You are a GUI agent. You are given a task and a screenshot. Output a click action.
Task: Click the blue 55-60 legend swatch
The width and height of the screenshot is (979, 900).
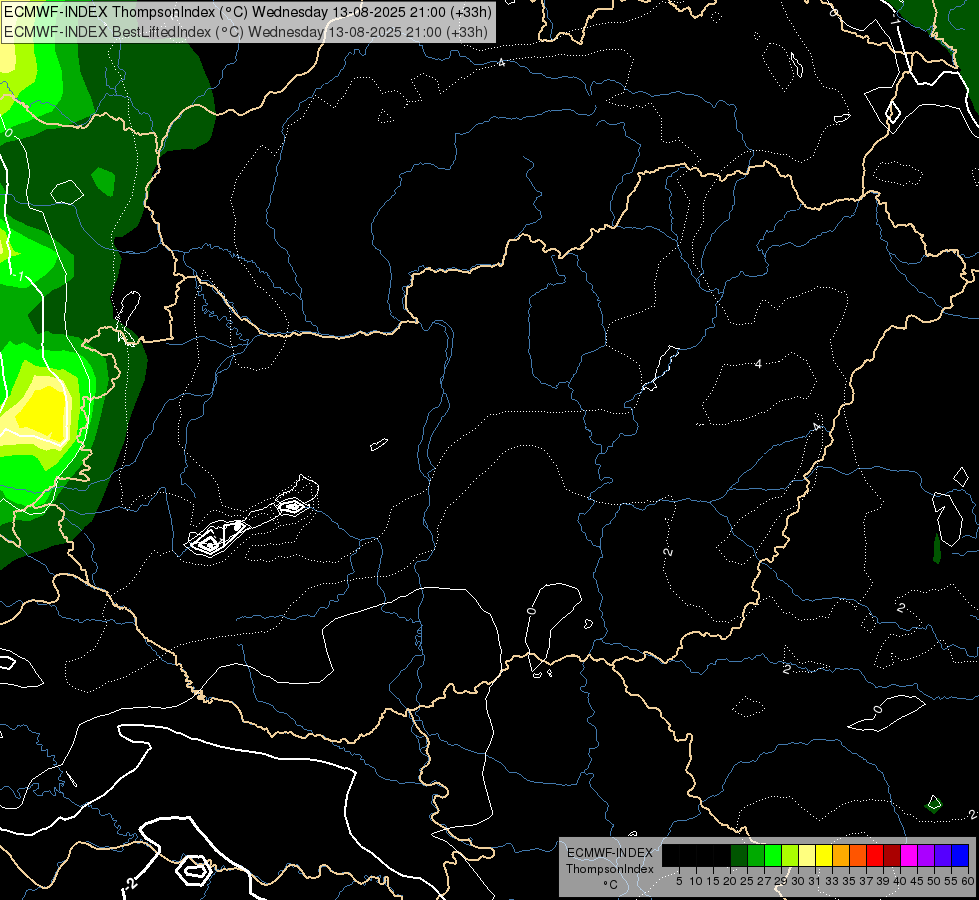[960, 855]
